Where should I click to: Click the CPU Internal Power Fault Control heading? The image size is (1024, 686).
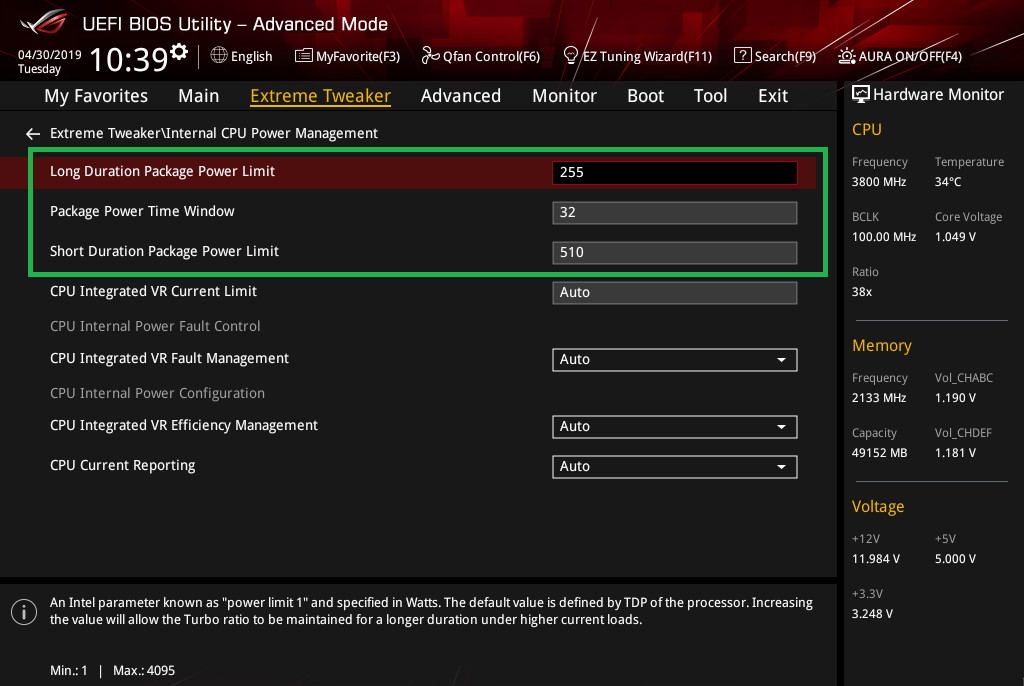[x=155, y=325]
